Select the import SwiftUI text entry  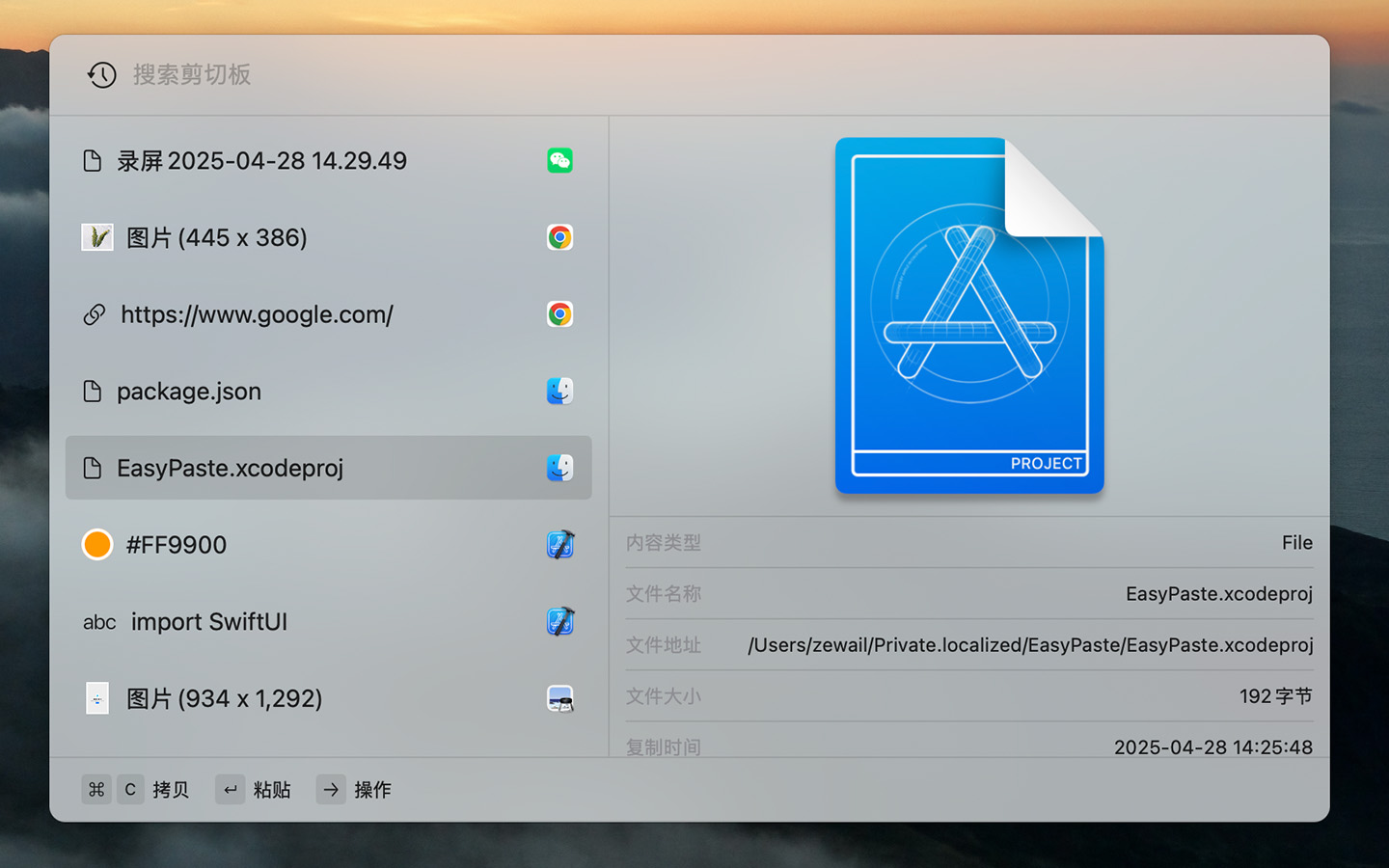(x=328, y=622)
